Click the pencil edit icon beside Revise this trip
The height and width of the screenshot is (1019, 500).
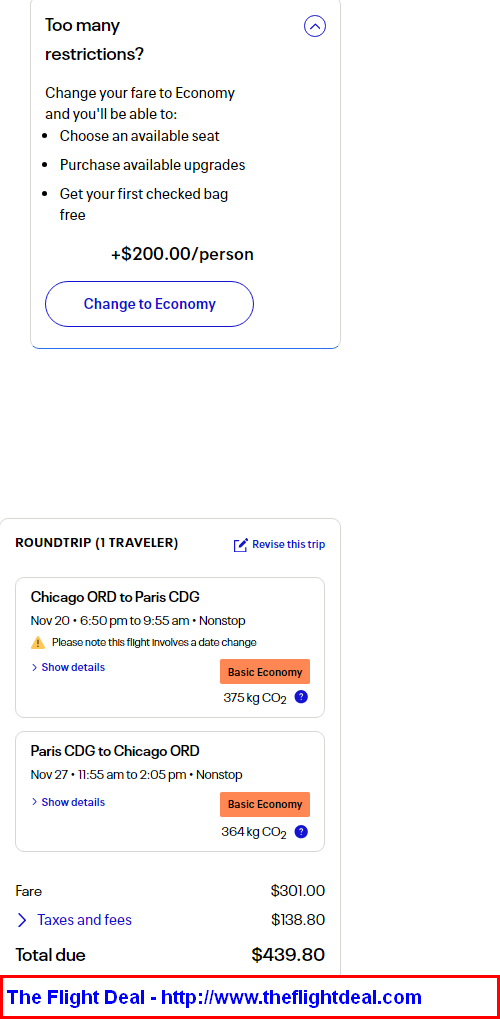point(241,545)
